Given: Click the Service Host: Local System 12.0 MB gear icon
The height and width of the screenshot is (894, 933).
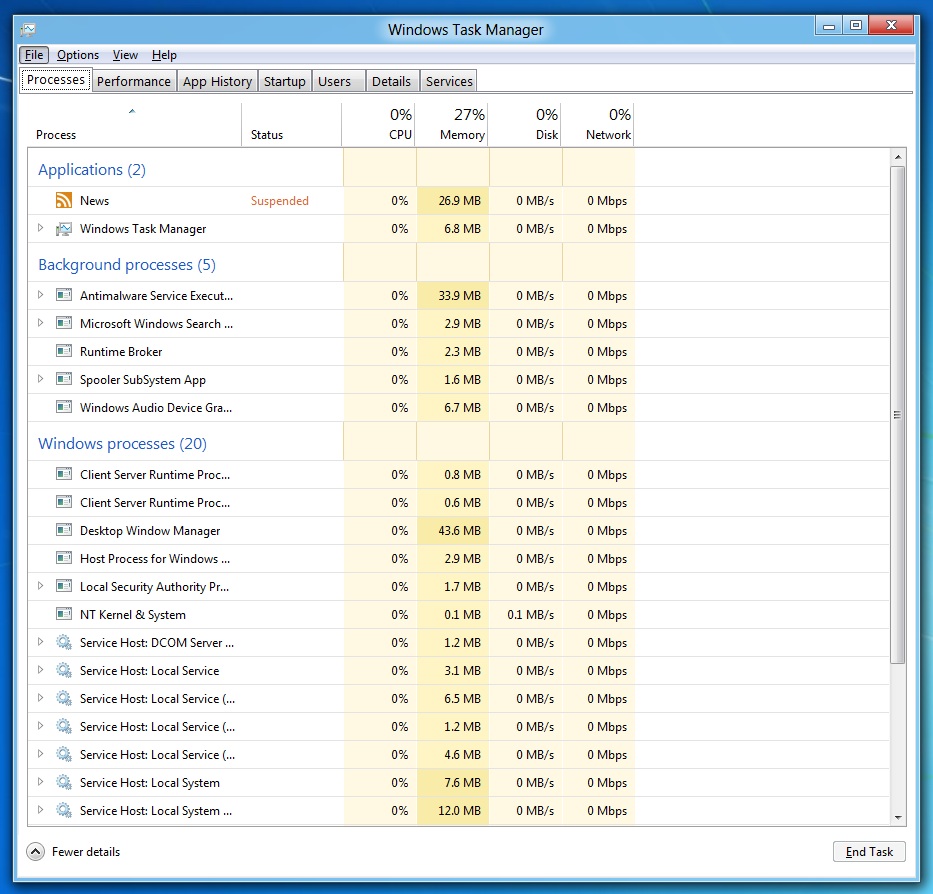Looking at the screenshot, I should 64,810.
